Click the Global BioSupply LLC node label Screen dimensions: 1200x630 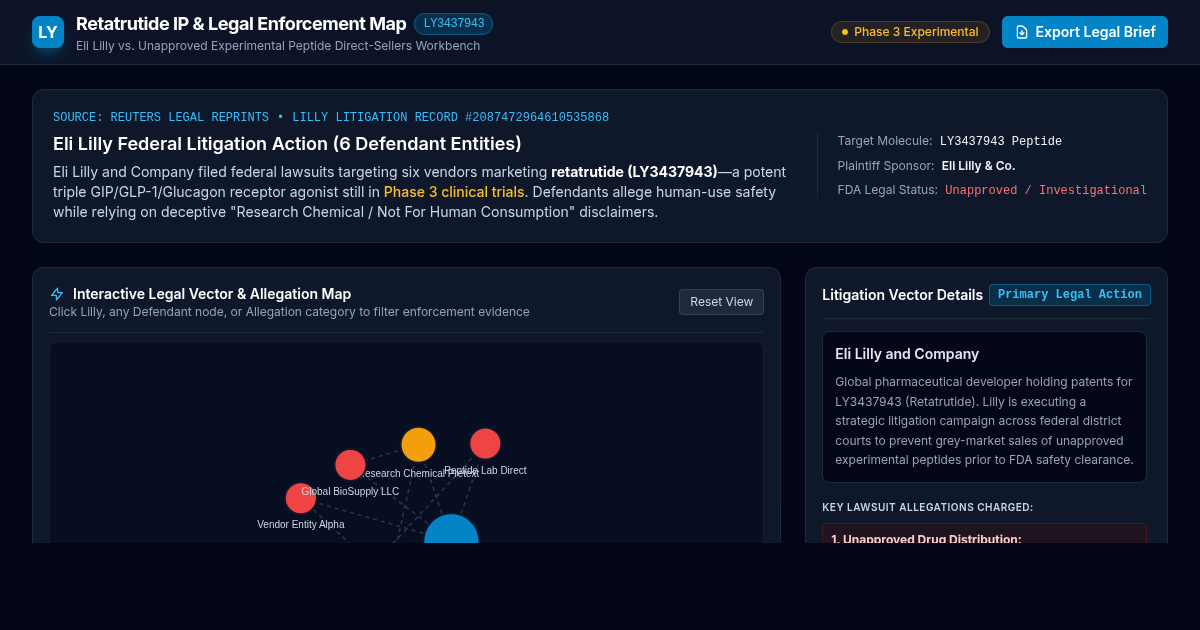(350, 491)
